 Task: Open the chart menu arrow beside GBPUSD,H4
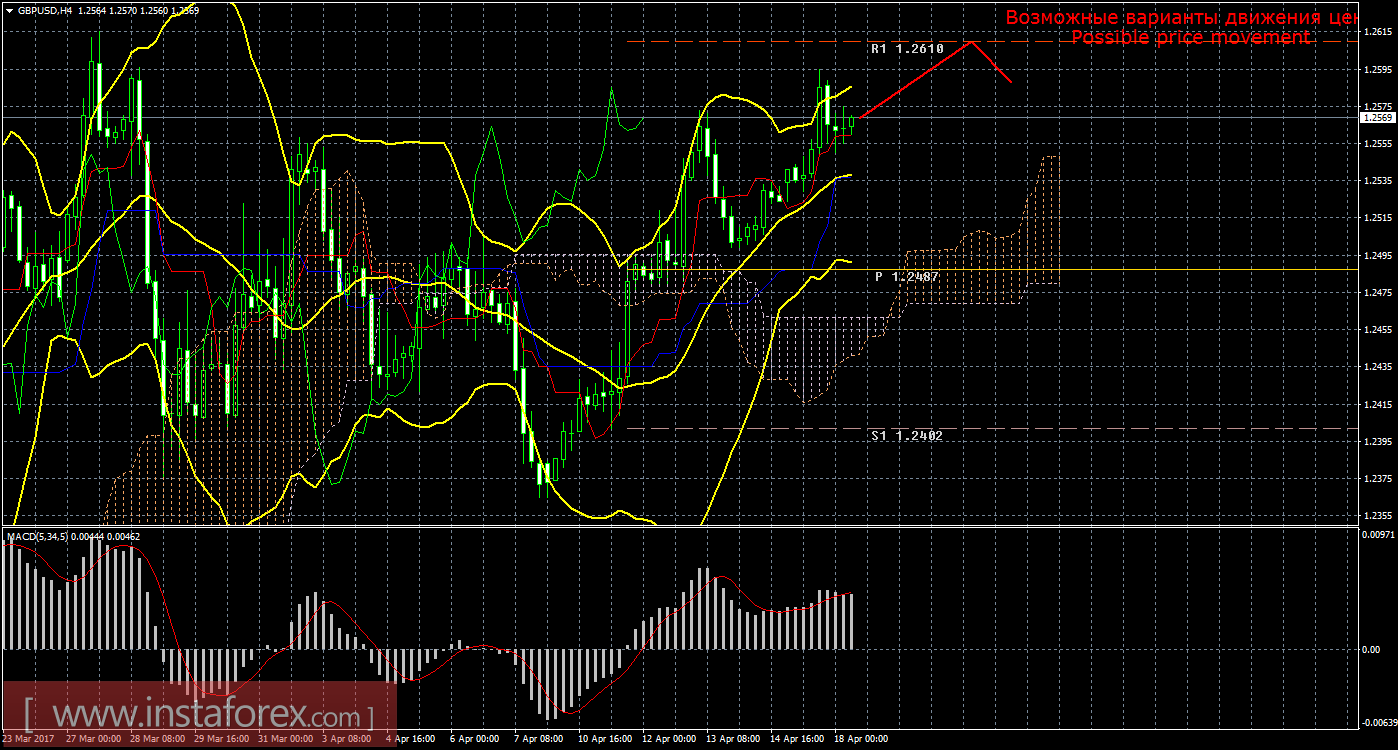[x=9, y=10]
